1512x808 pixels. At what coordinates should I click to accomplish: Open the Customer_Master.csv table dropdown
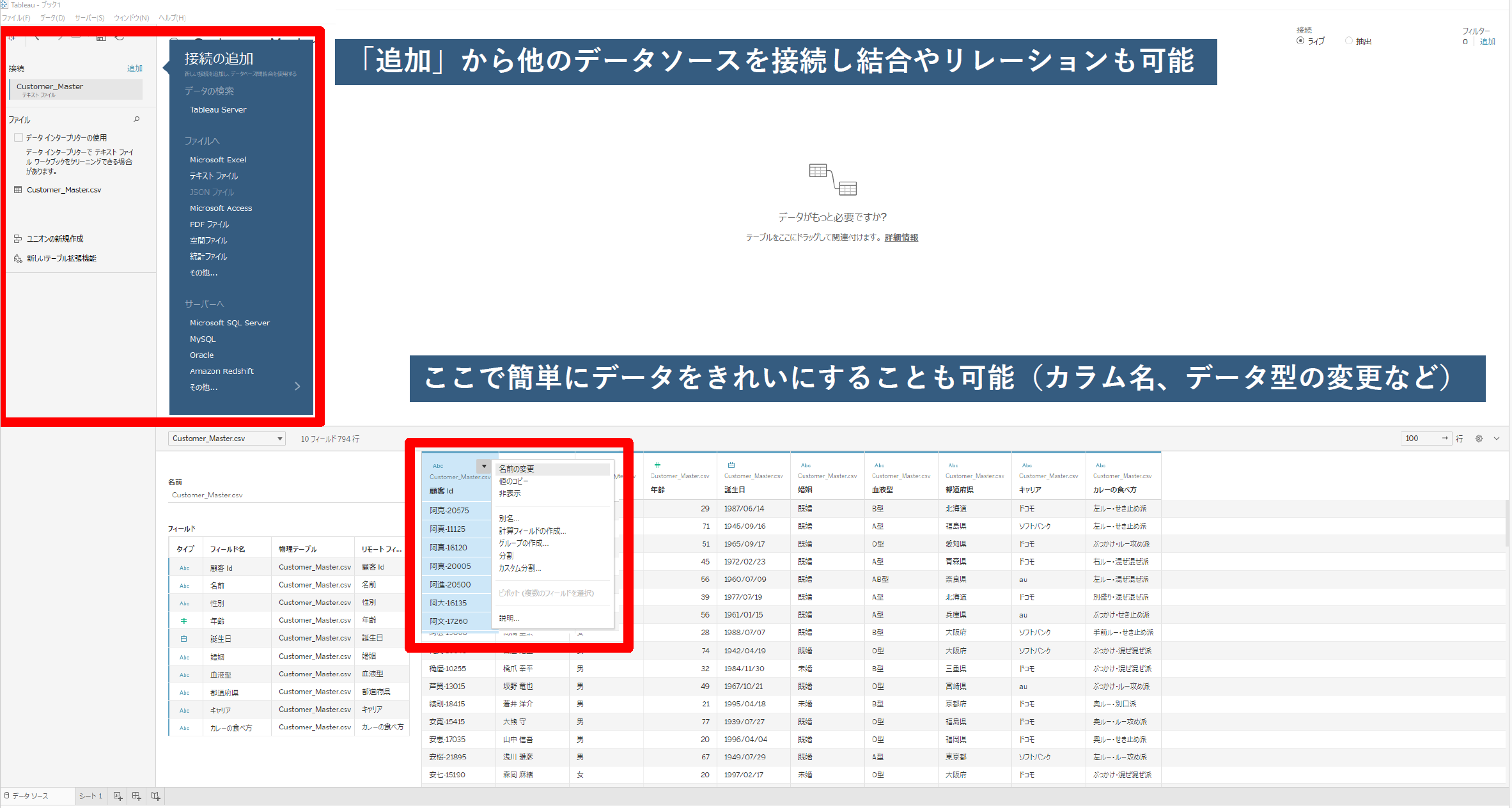pyautogui.click(x=226, y=439)
